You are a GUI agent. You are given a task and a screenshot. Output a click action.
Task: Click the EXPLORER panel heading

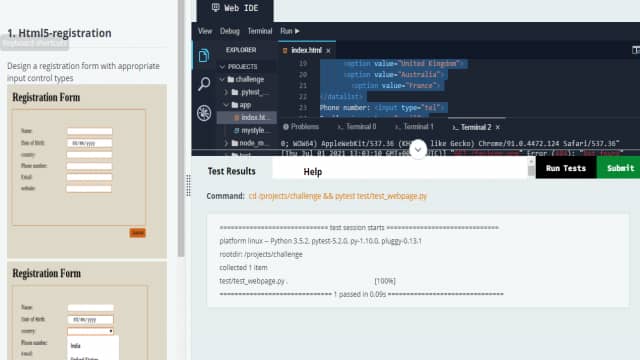[x=241, y=50]
